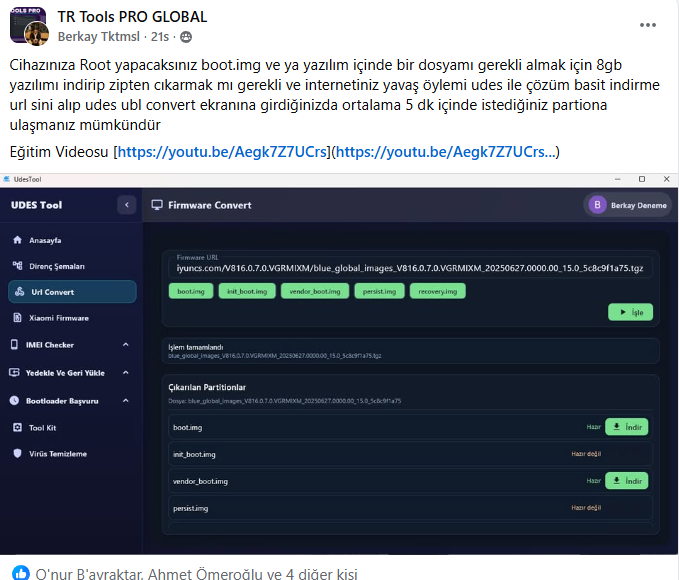Screen dimensions: 679x580
Task: Toggle the init_boot.img partition chip
Action: pos(245,291)
